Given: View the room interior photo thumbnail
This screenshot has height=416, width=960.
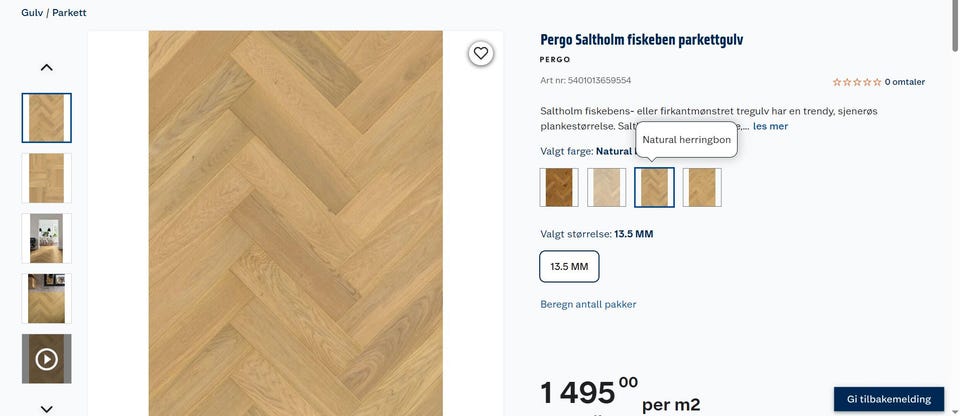Looking at the screenshot, I should point(47,238).
